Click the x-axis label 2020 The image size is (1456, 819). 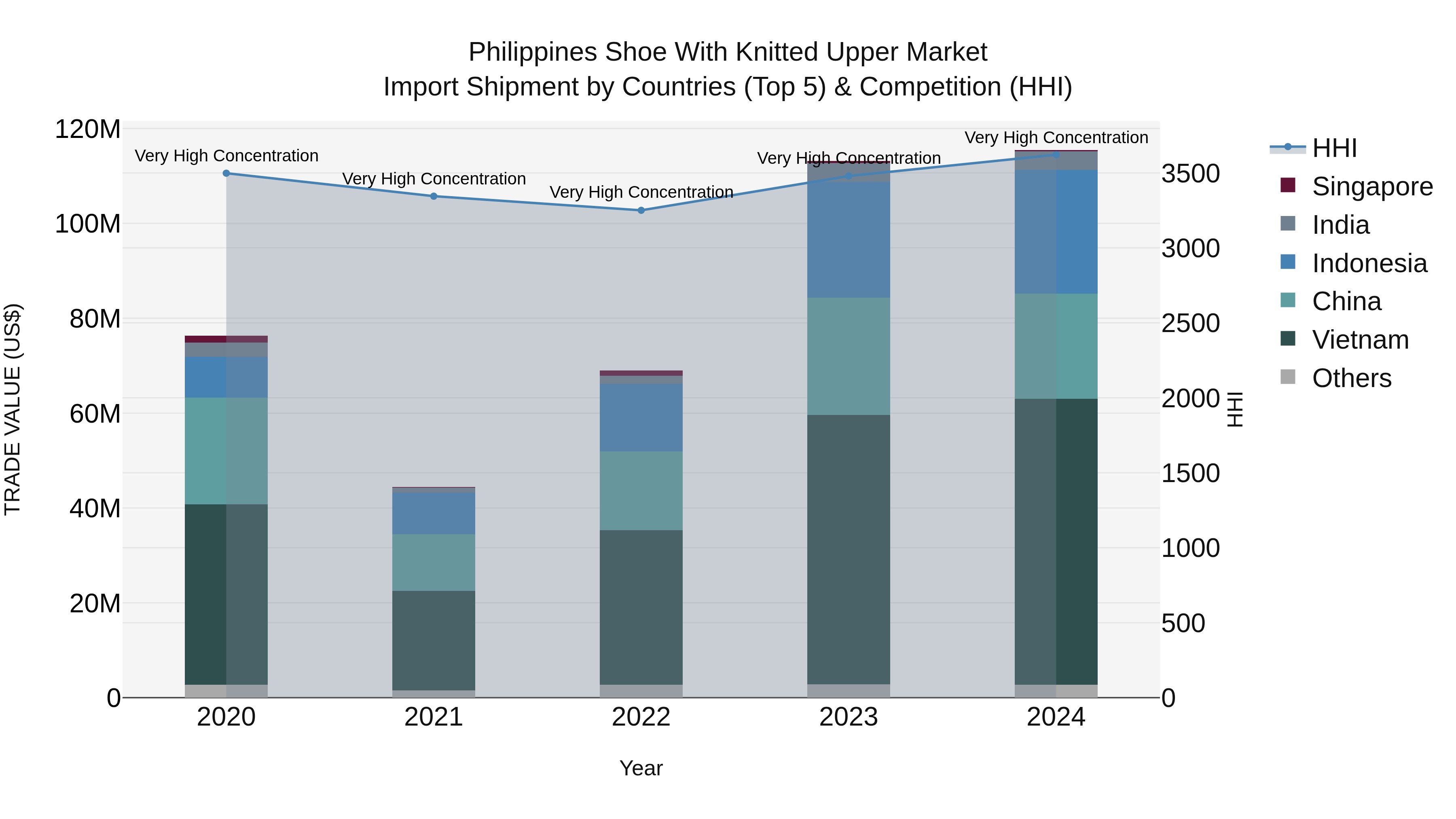[x=226, y=717]
